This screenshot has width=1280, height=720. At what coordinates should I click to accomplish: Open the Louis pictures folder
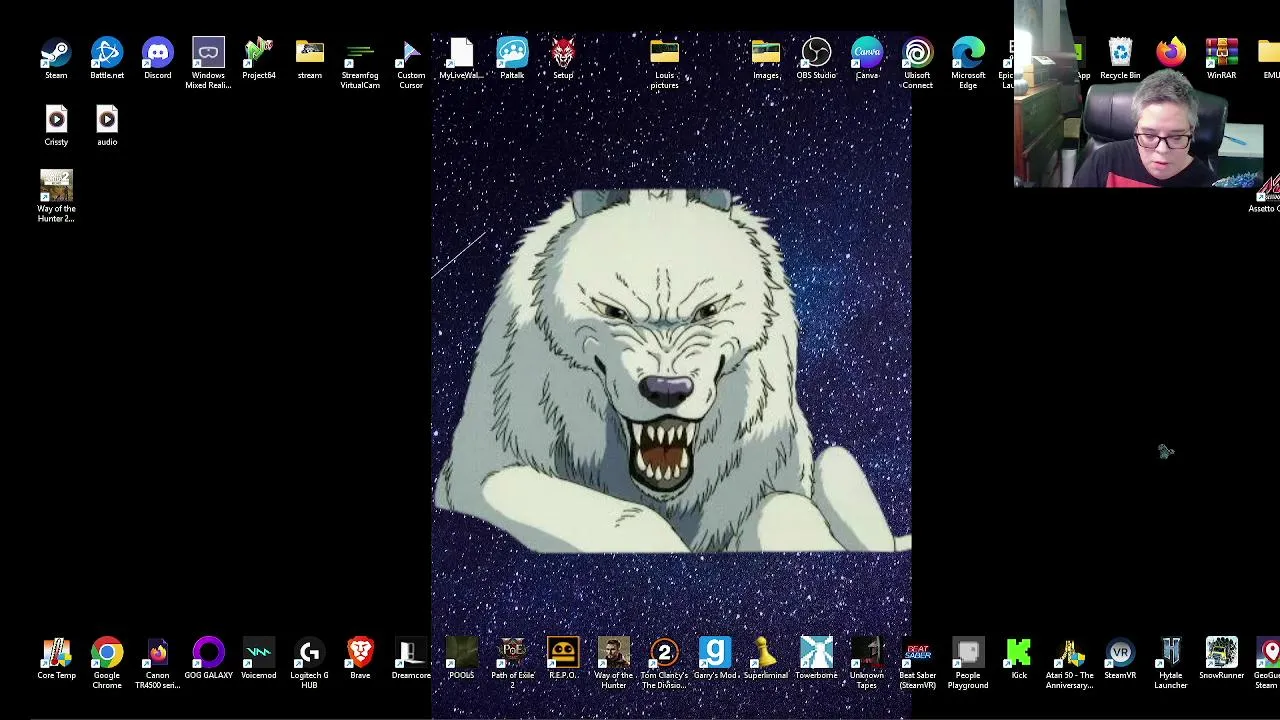click(664, 53)
